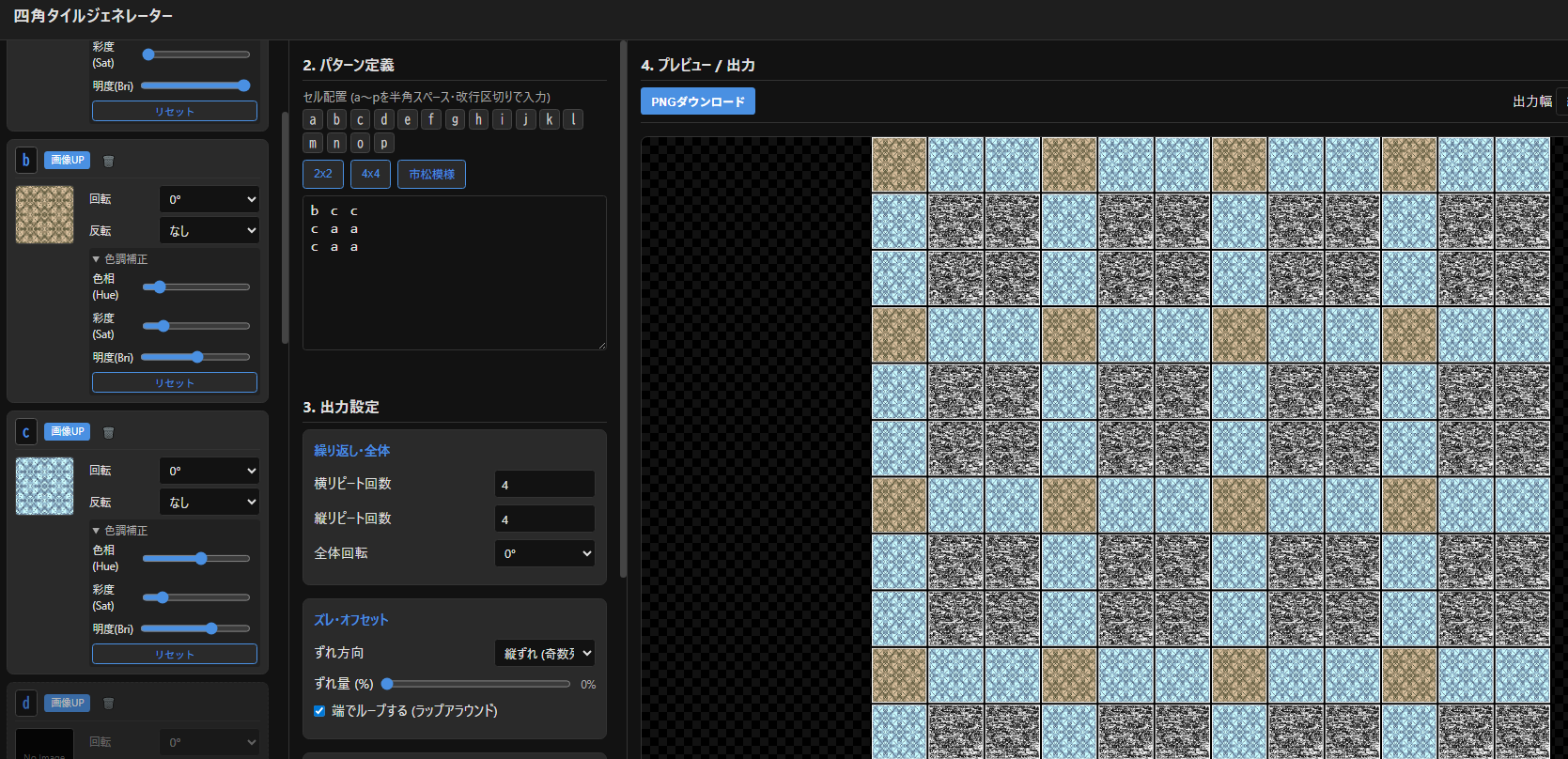The width and height of the screenshot is (1568, 759).
Task: Adjust the top panel brightness slider
Action: click(x=195, y=85)
